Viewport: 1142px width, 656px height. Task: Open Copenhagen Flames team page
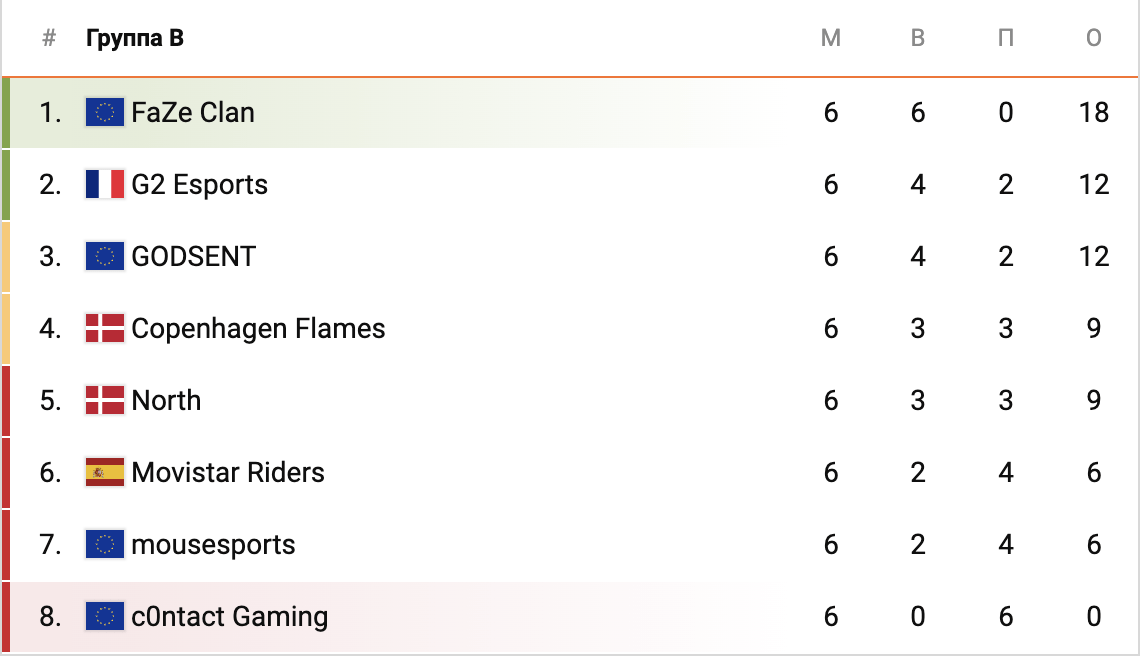pos(258,328)
